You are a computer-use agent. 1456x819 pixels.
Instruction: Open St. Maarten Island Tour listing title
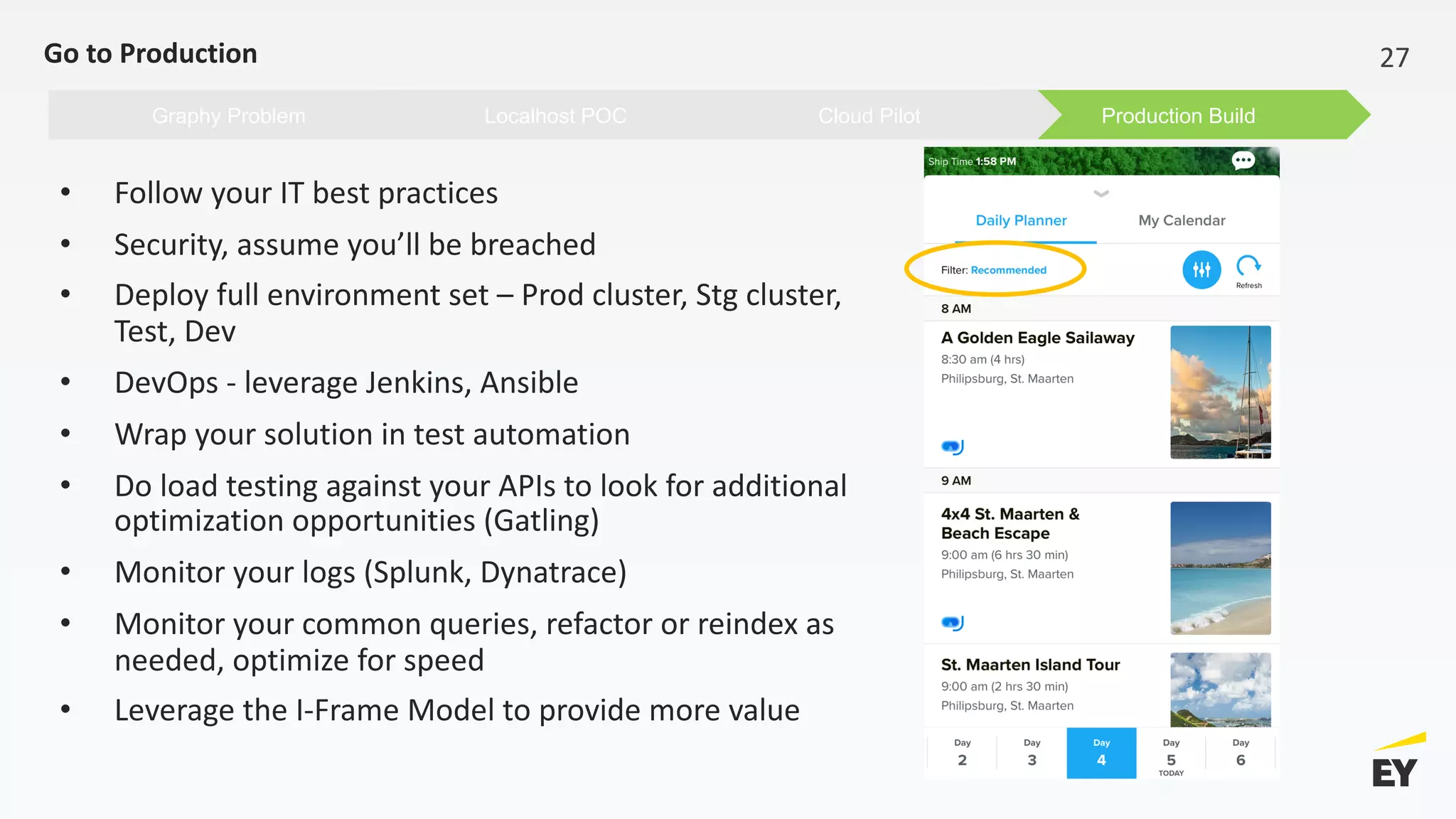[1030, 665]
